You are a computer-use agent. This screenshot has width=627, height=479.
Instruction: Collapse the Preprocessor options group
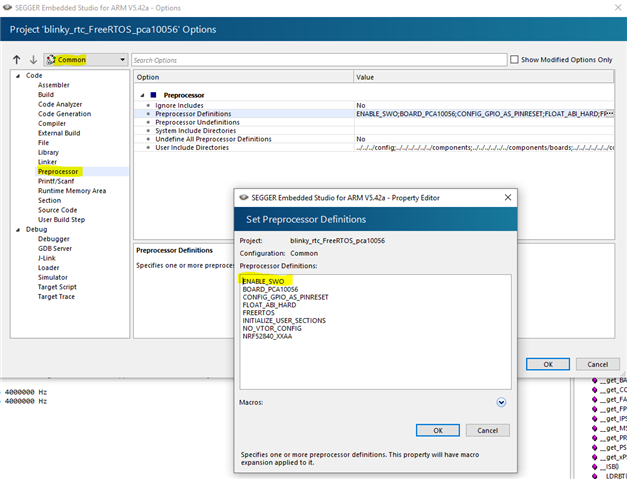coord(142,95)
